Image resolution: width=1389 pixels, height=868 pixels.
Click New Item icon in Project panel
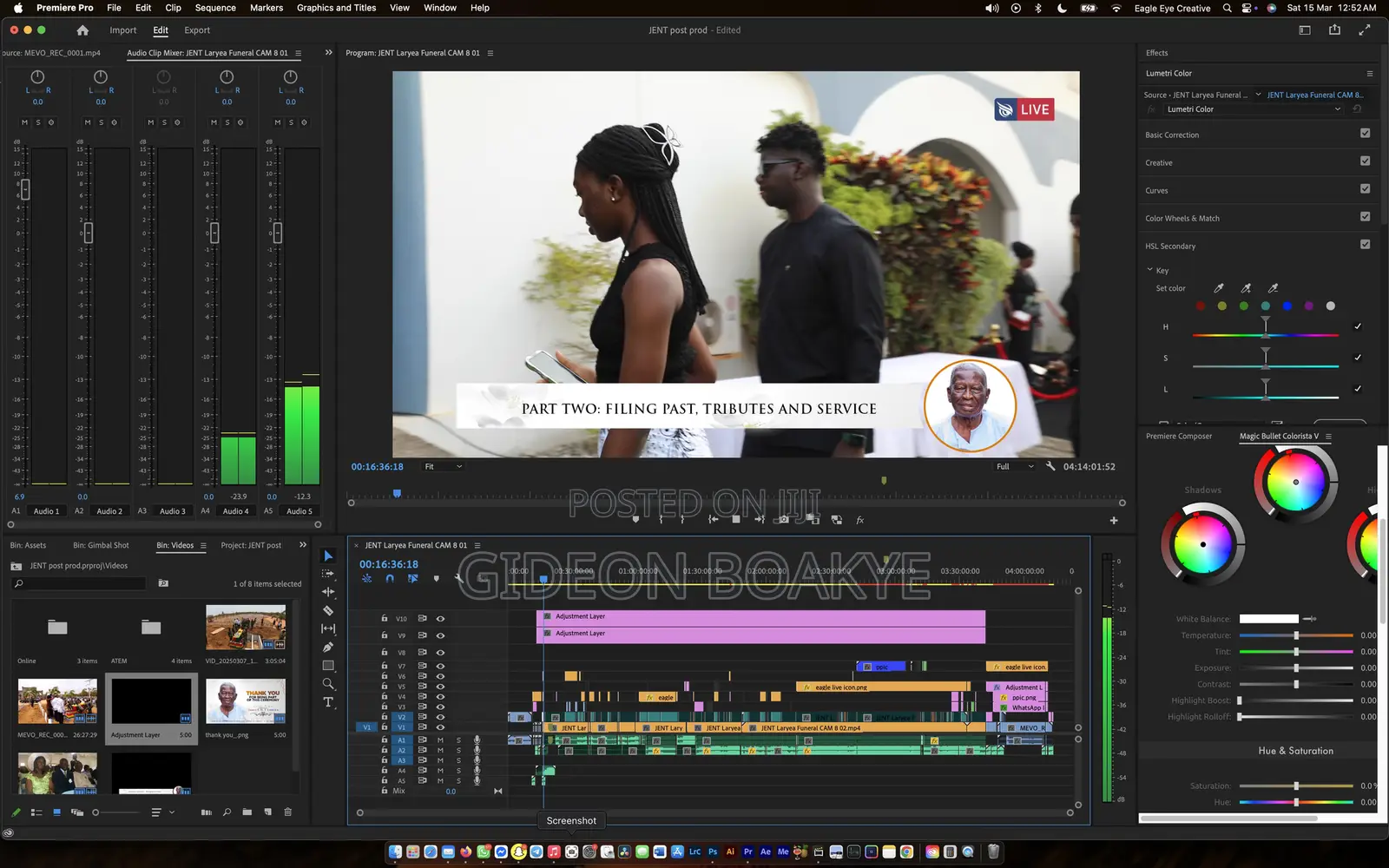(x=267, y=812)
